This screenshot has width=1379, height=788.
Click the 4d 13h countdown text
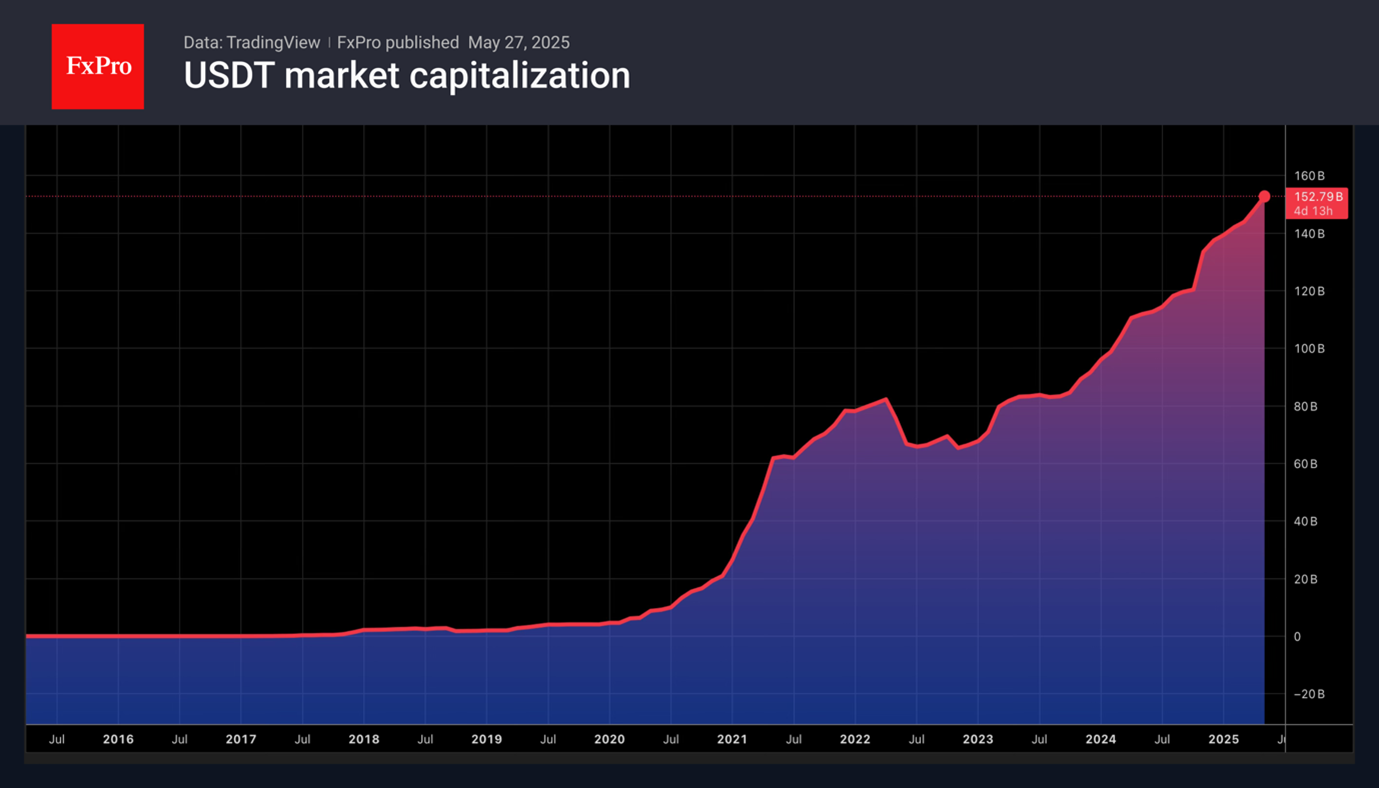point(1313,211)
